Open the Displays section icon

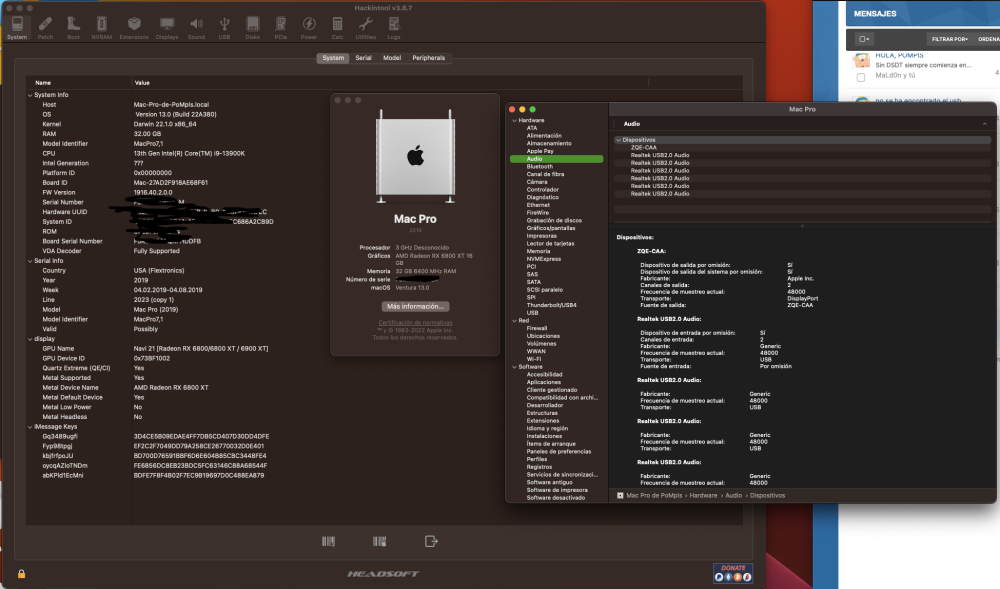pos(167,28)
